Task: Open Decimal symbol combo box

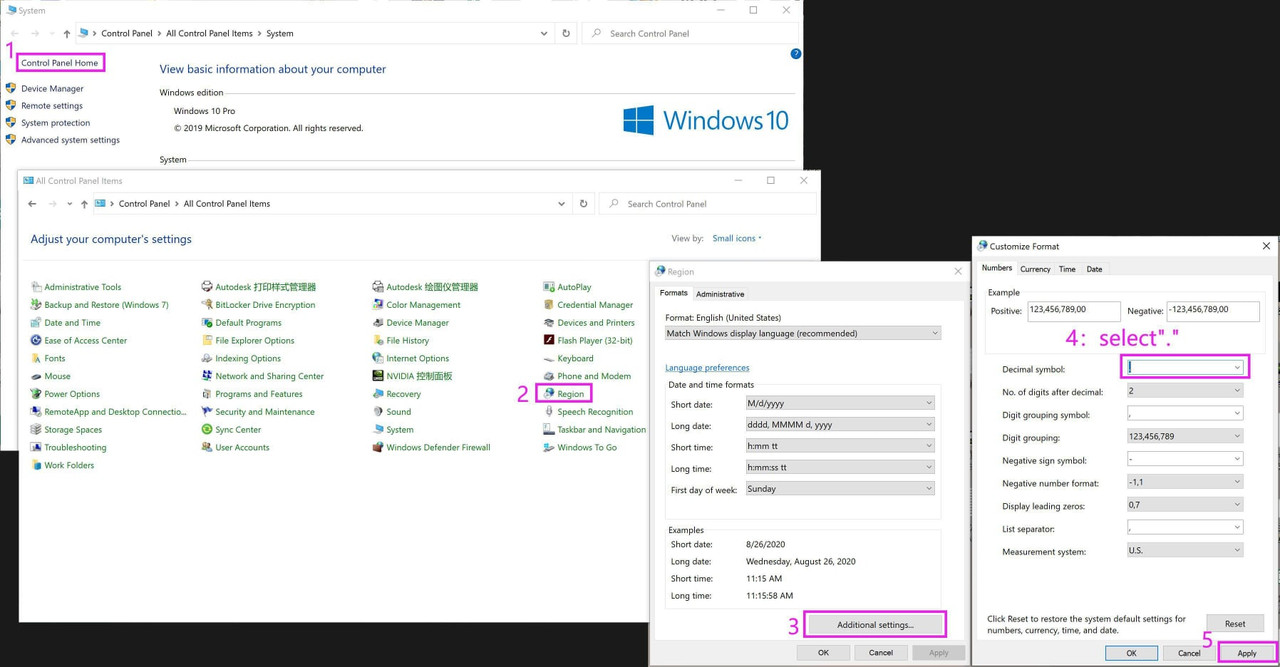Action: (1185, 367)
